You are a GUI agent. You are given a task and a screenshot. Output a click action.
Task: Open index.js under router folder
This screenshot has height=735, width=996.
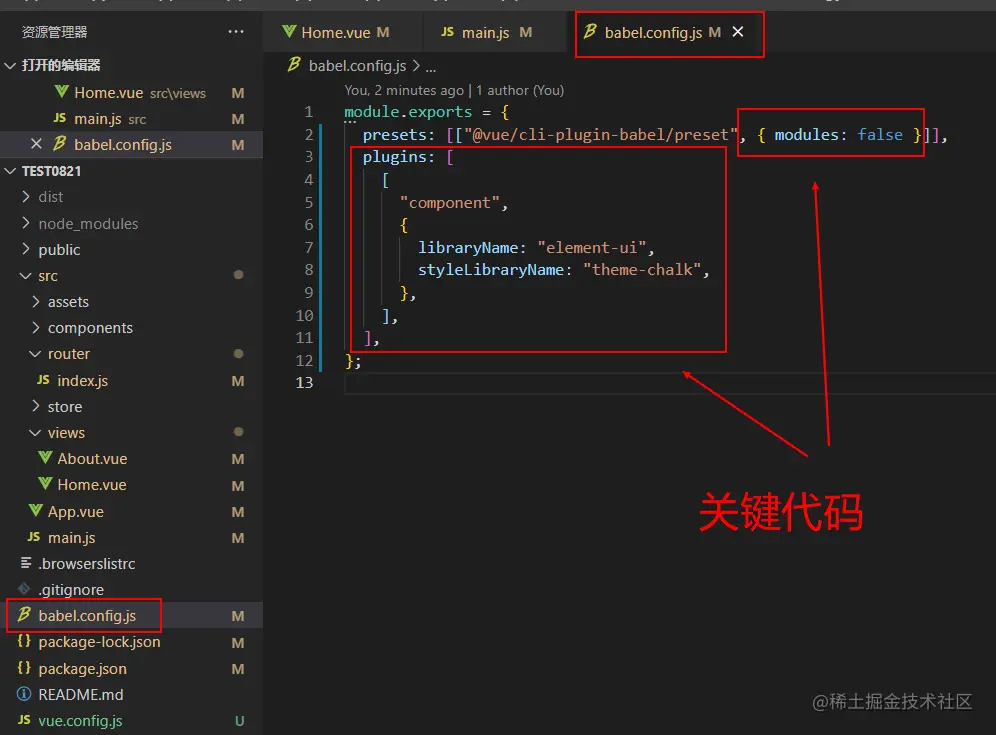pyautogui.click(x=131, y=381)
